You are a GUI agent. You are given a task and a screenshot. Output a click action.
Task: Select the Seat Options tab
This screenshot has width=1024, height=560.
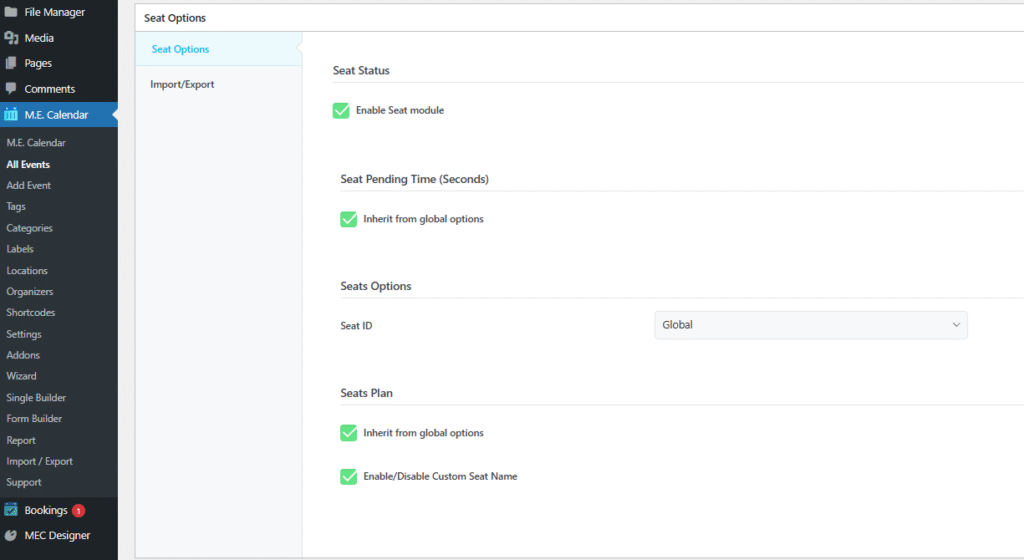(180, 49)
